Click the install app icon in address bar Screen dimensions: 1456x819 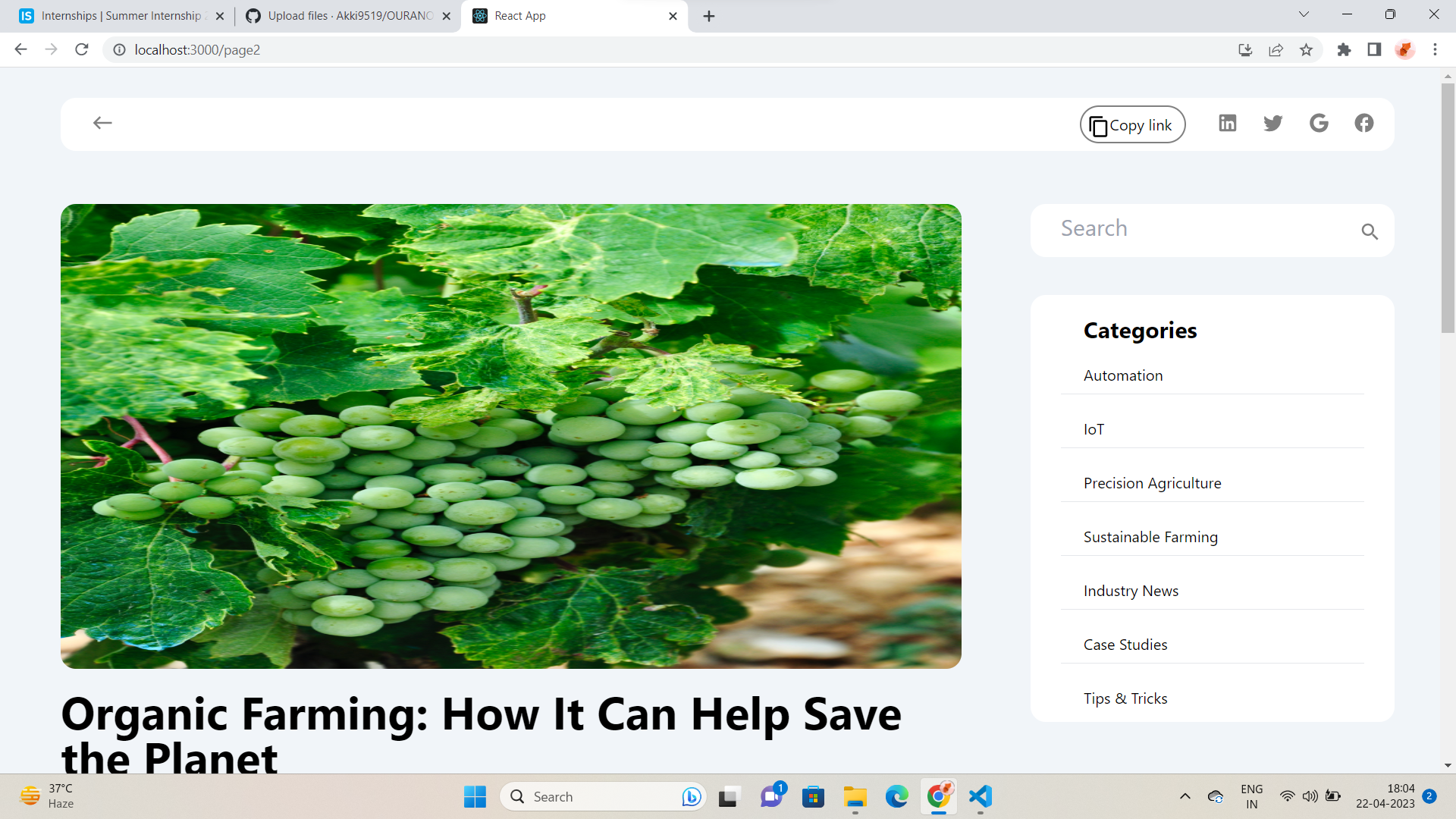click(x=1245, y=50)
